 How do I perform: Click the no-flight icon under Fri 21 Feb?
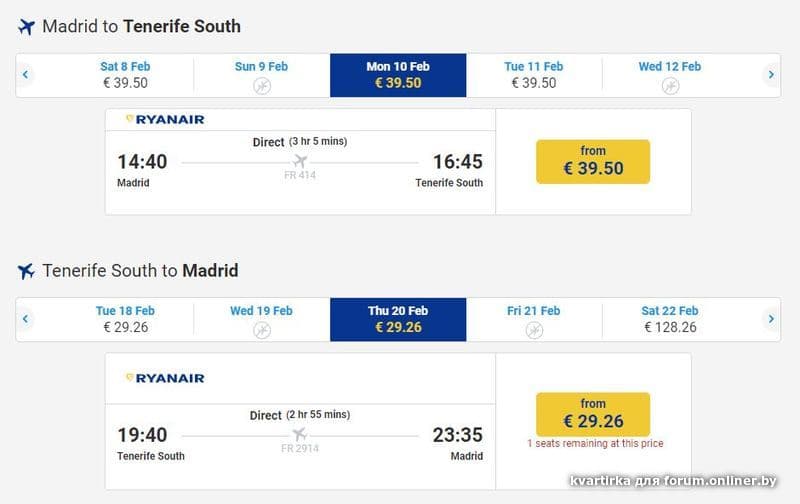[534, 330]
